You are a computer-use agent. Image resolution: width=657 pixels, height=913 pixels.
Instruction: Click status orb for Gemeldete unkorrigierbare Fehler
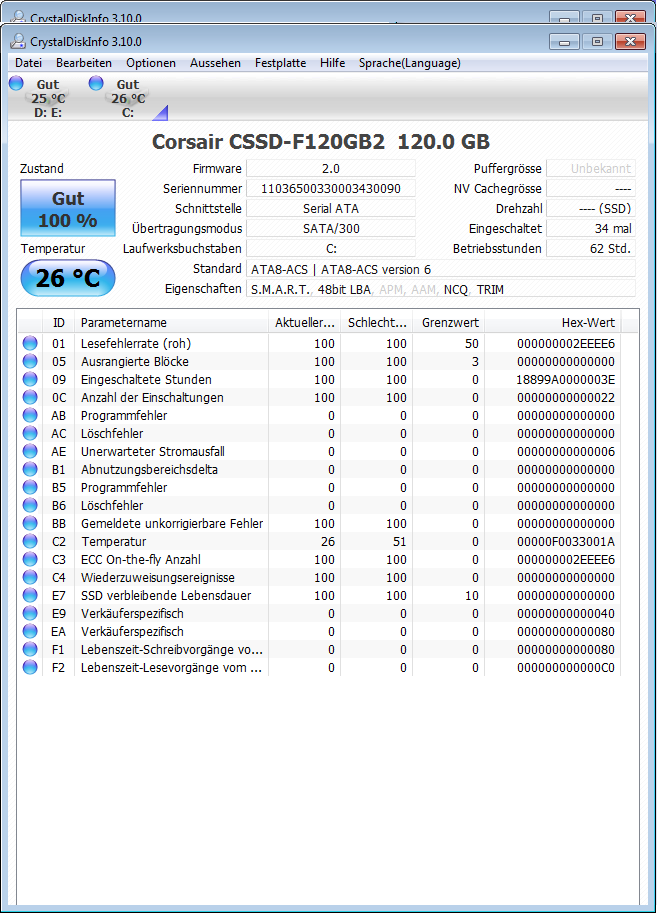click(30, 523)
